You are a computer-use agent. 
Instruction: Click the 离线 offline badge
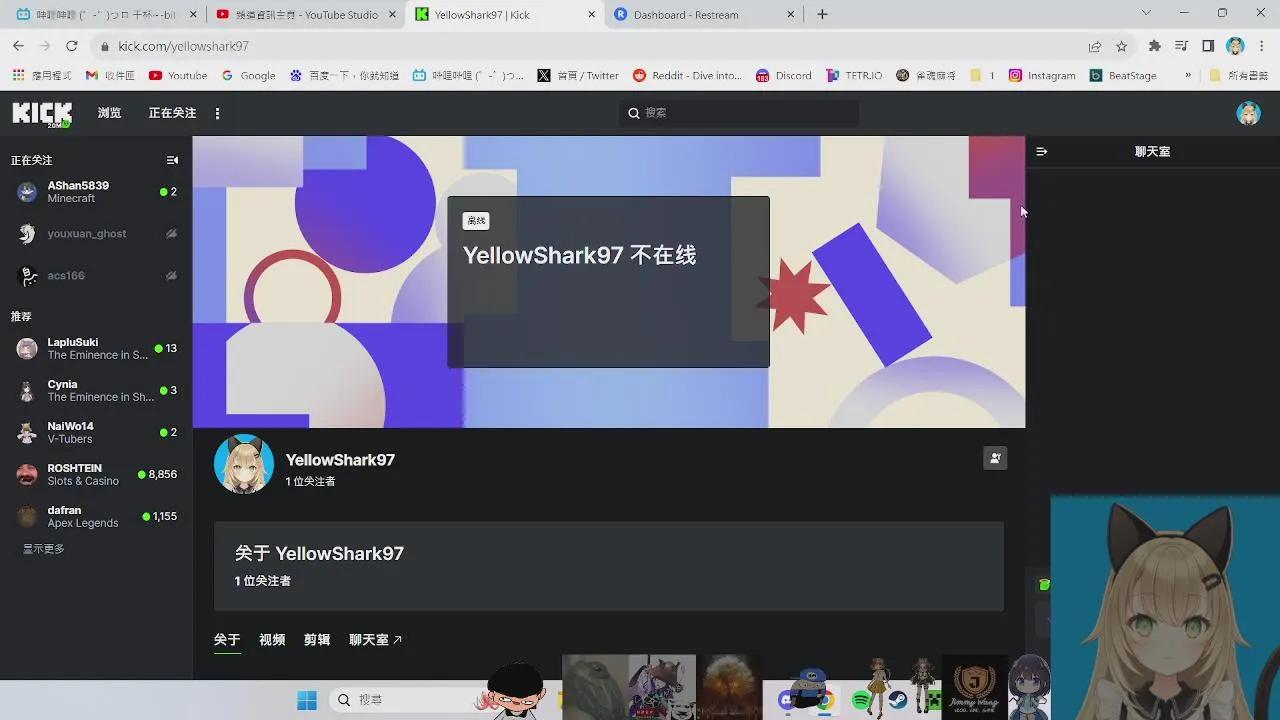pos(476,221)
